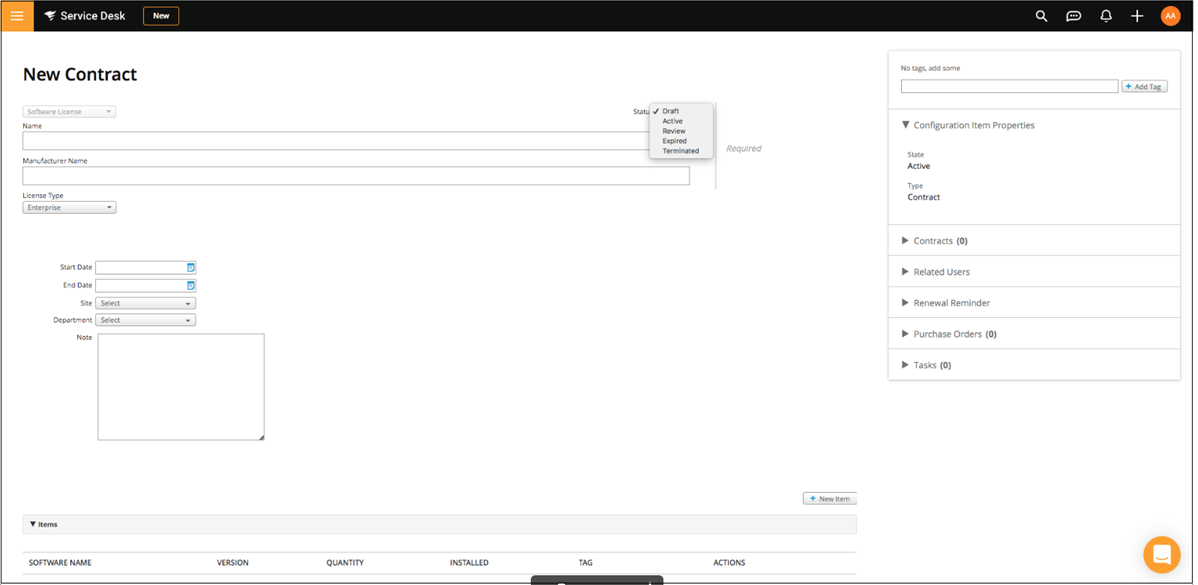Open the chat messages icon
The image size is (1198, 585).
1073,16
